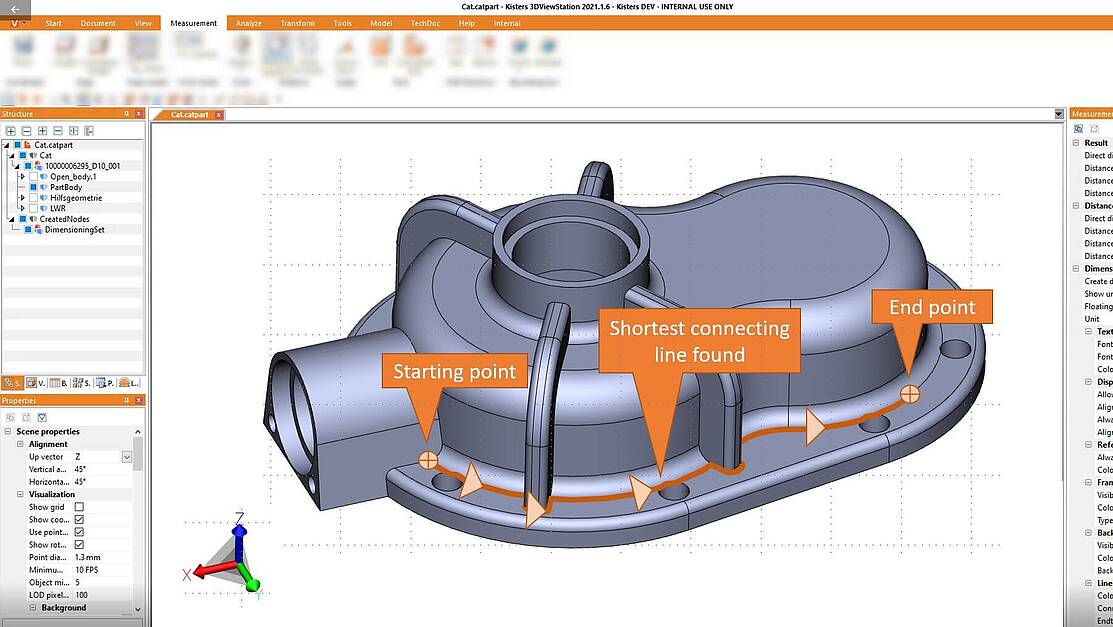Image resolution: width=1113 pixels, height=627 pixels.
Task: Open the Analyze ribbon tab
Action: coord(248,23)
